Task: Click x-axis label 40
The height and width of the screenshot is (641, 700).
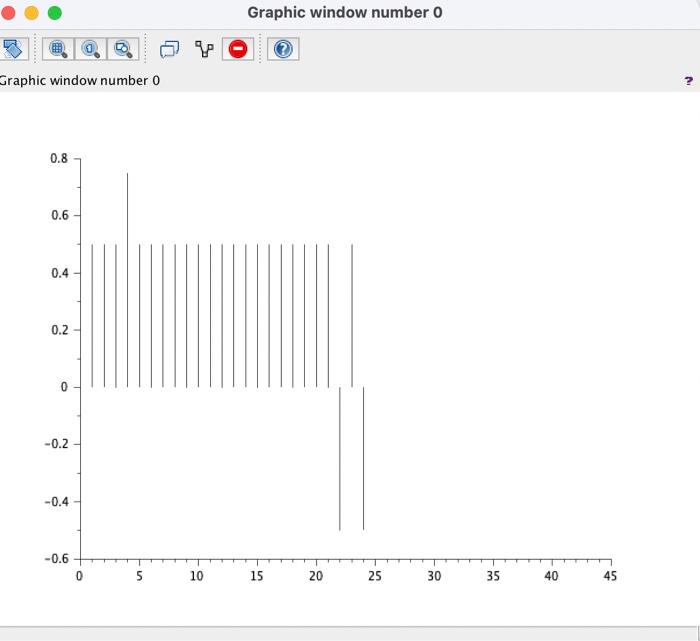Action: coord(551,576)
